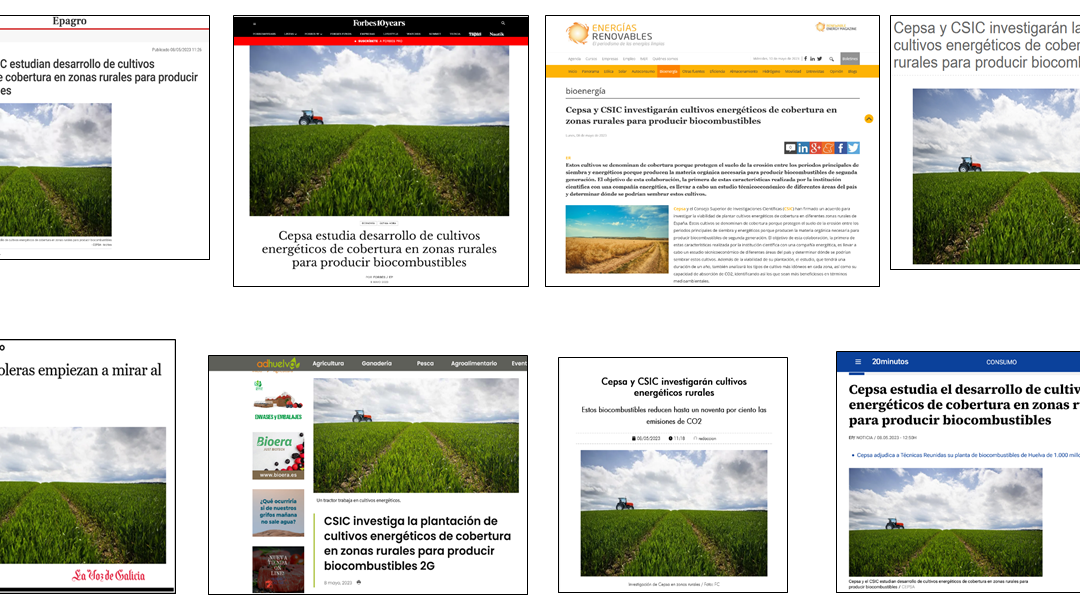Open the Renewable Energy Magazine logo link
This screenshot has width=1080, height=610.
click(836, 28)
